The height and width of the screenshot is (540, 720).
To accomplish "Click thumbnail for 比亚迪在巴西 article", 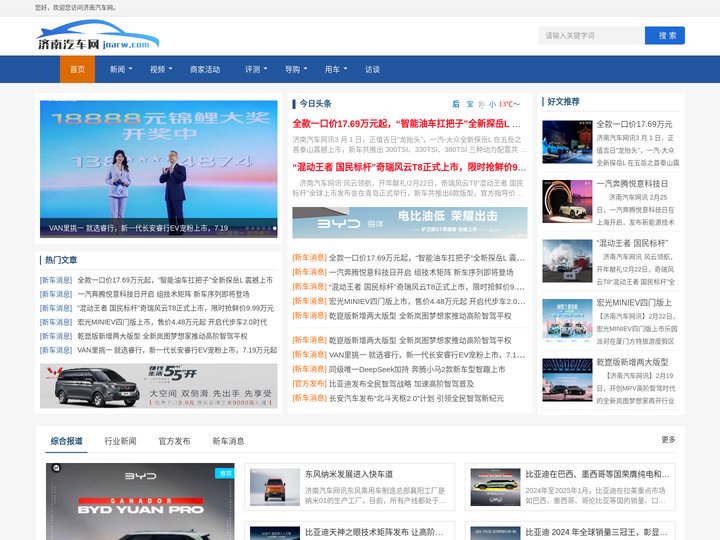I will tap(495, 487).
